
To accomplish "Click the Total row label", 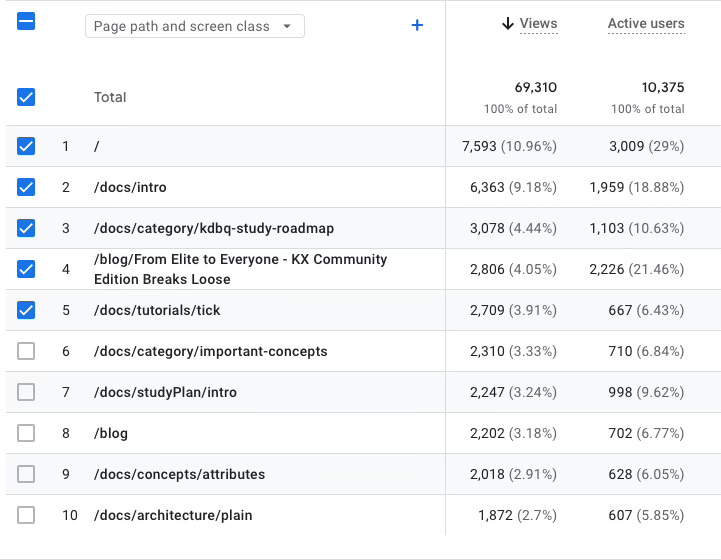I will [110, 97].
